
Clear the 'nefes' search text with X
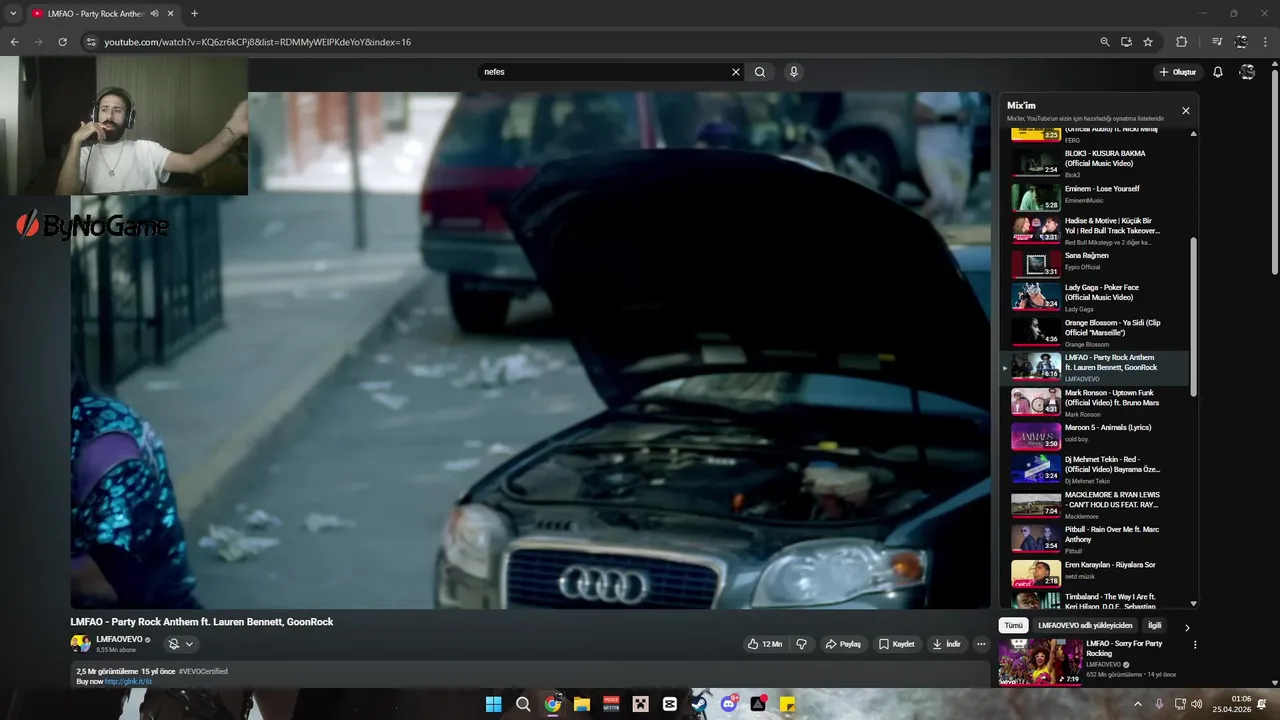(x=736, y=72)
